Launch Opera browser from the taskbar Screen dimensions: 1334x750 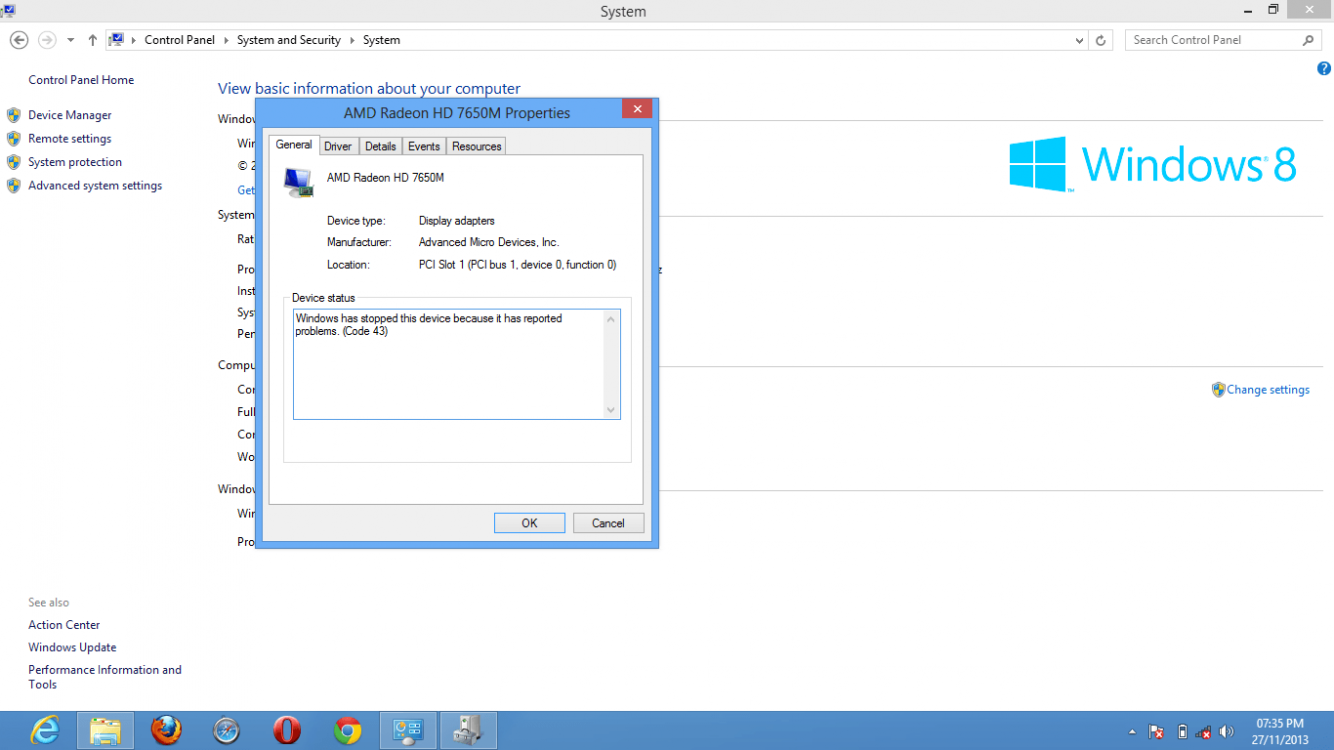coord(287,731)
